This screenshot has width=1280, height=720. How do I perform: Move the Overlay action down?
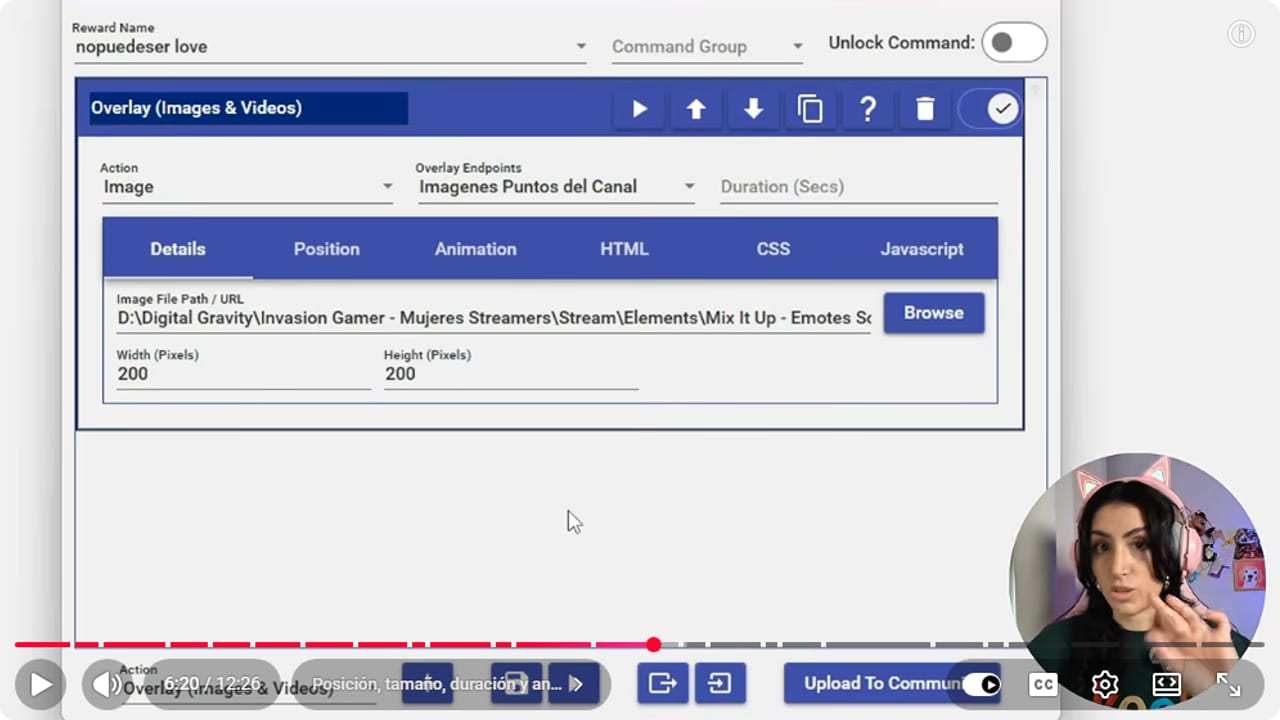coord(753,109)
